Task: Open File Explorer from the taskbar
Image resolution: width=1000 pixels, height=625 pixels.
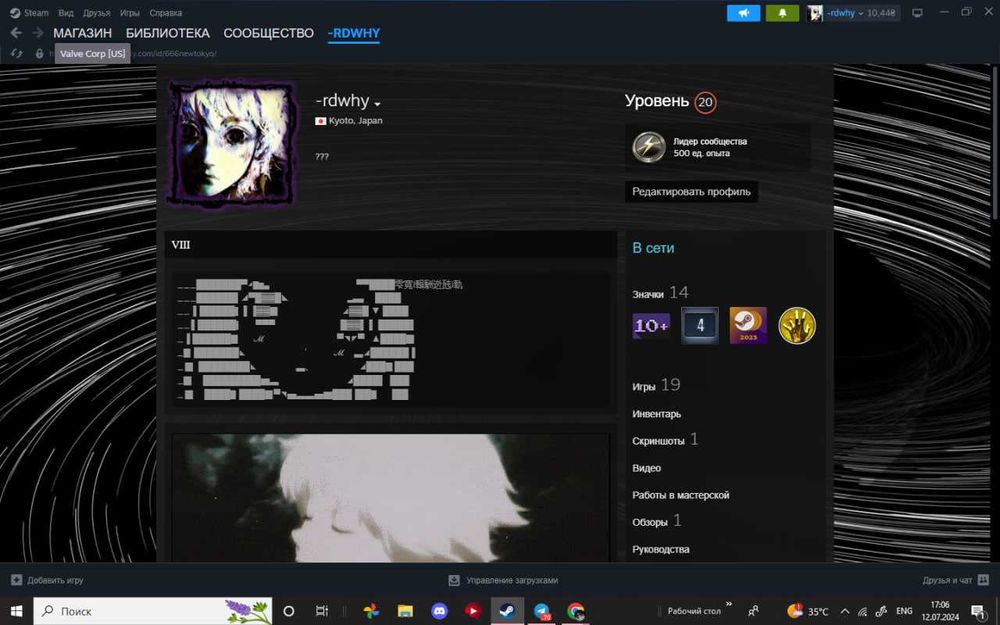Action: 405,611
